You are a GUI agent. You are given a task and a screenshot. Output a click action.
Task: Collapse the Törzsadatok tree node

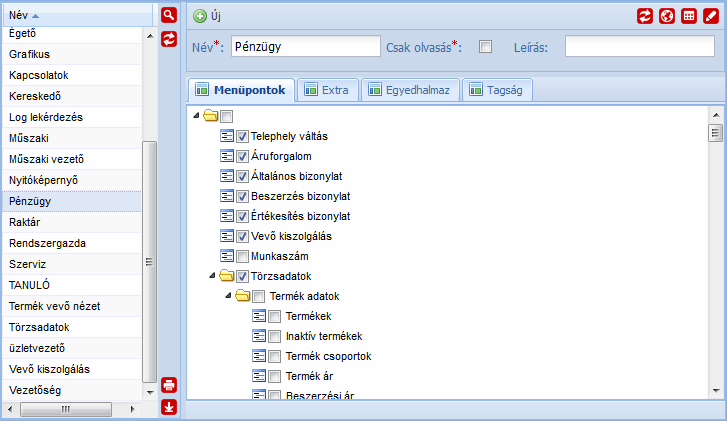[212, 275]
